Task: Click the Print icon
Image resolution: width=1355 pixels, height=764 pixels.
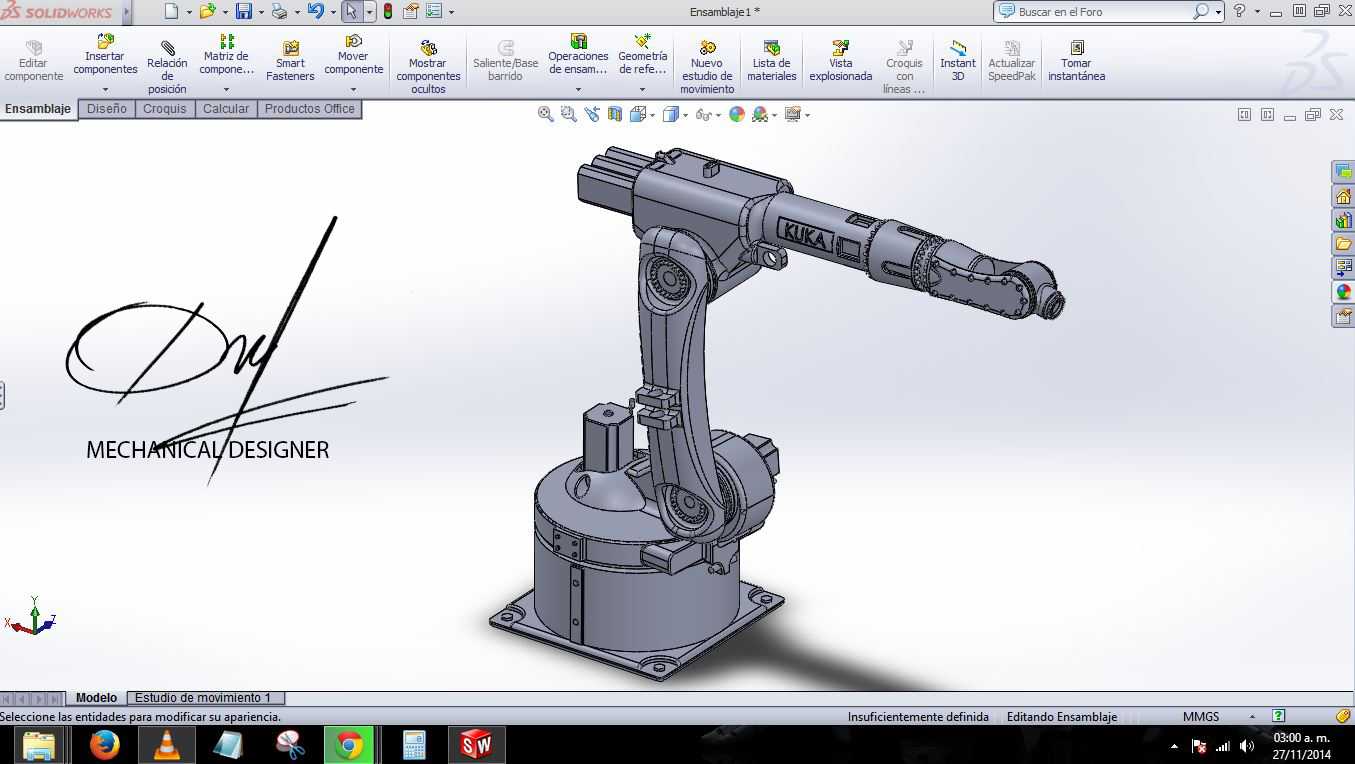Action: click(280, 12)
